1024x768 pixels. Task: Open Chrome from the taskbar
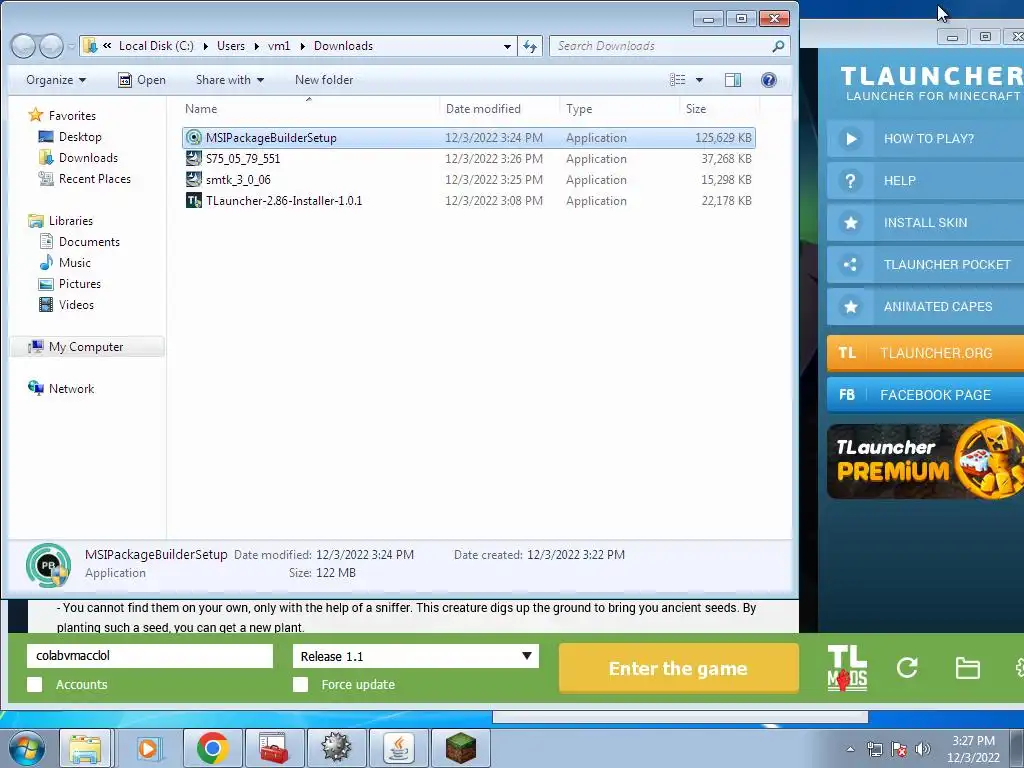(x=212, y=748)
